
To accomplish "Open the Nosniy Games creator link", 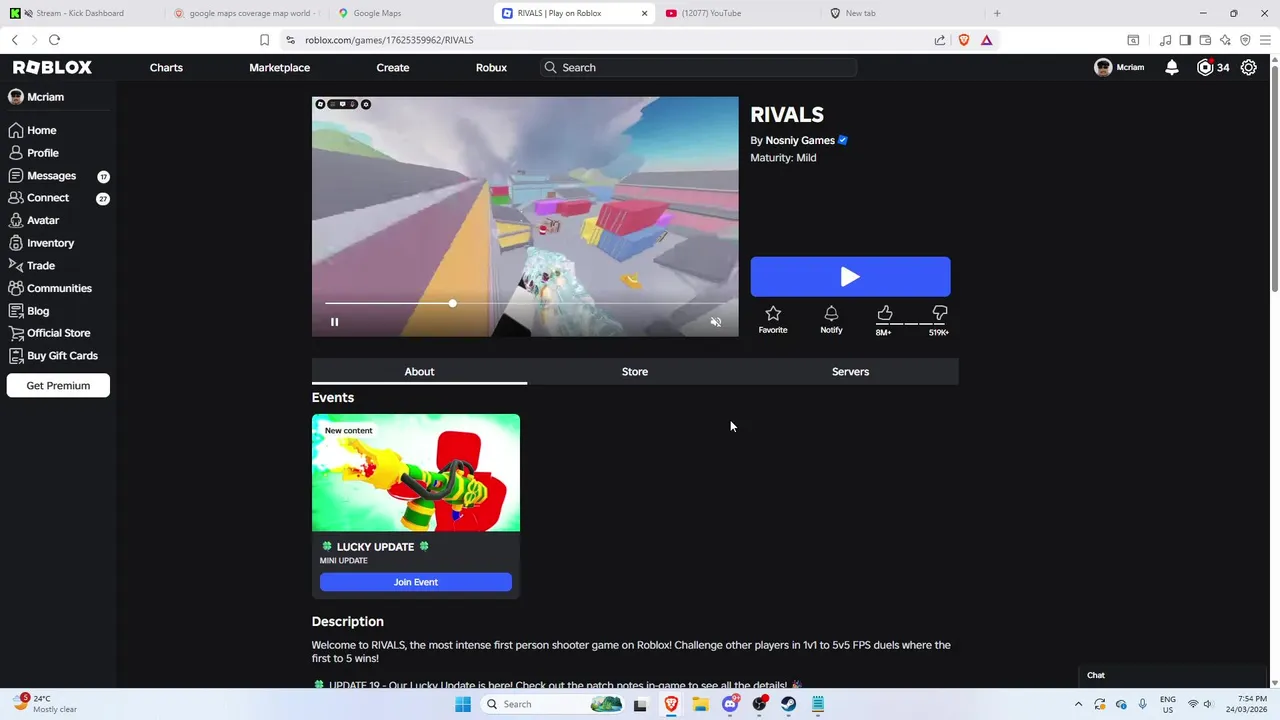I will pos(800,140).
